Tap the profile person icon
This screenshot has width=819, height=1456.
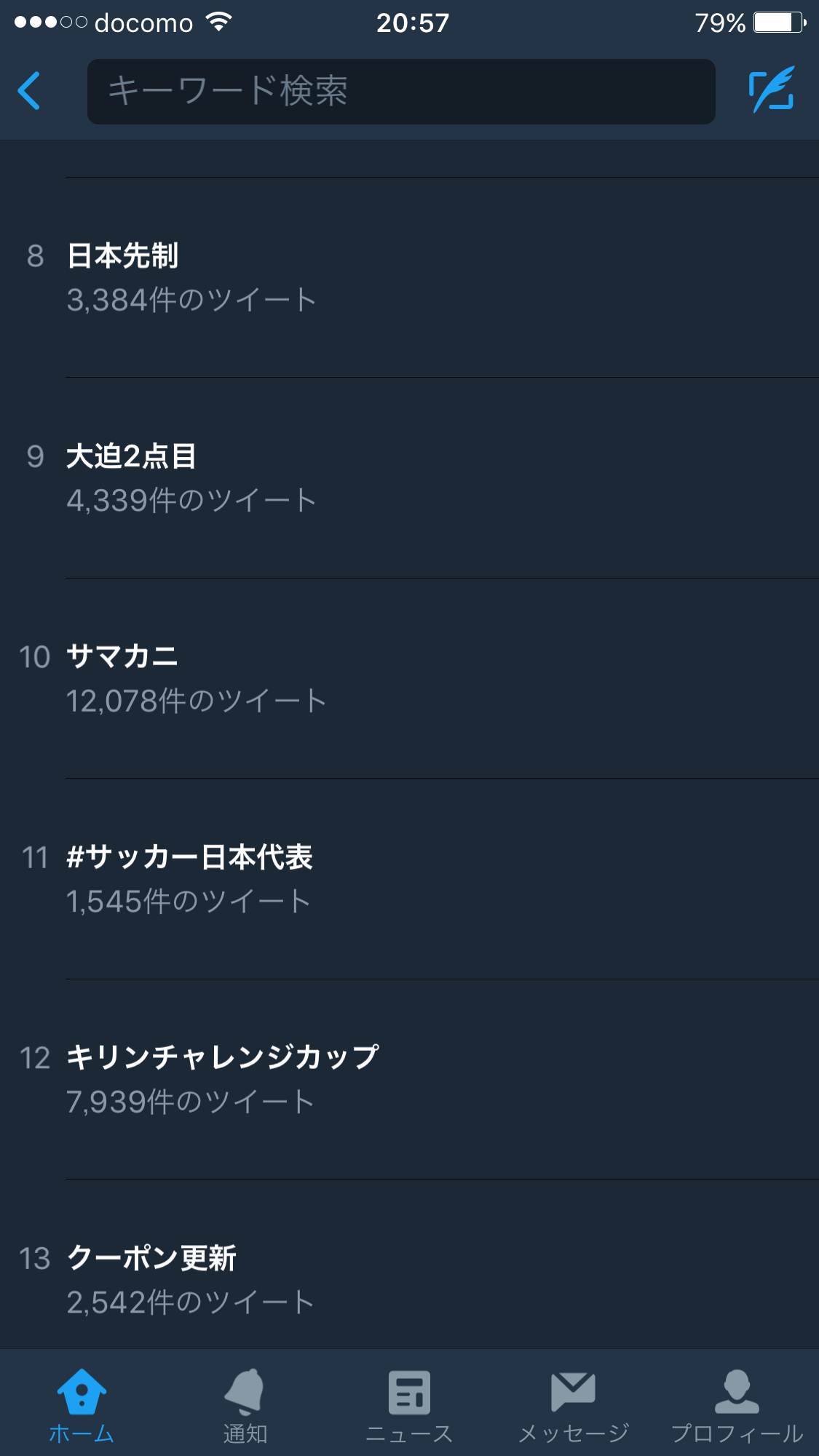pyautogui.click(x=737, y=1391)
